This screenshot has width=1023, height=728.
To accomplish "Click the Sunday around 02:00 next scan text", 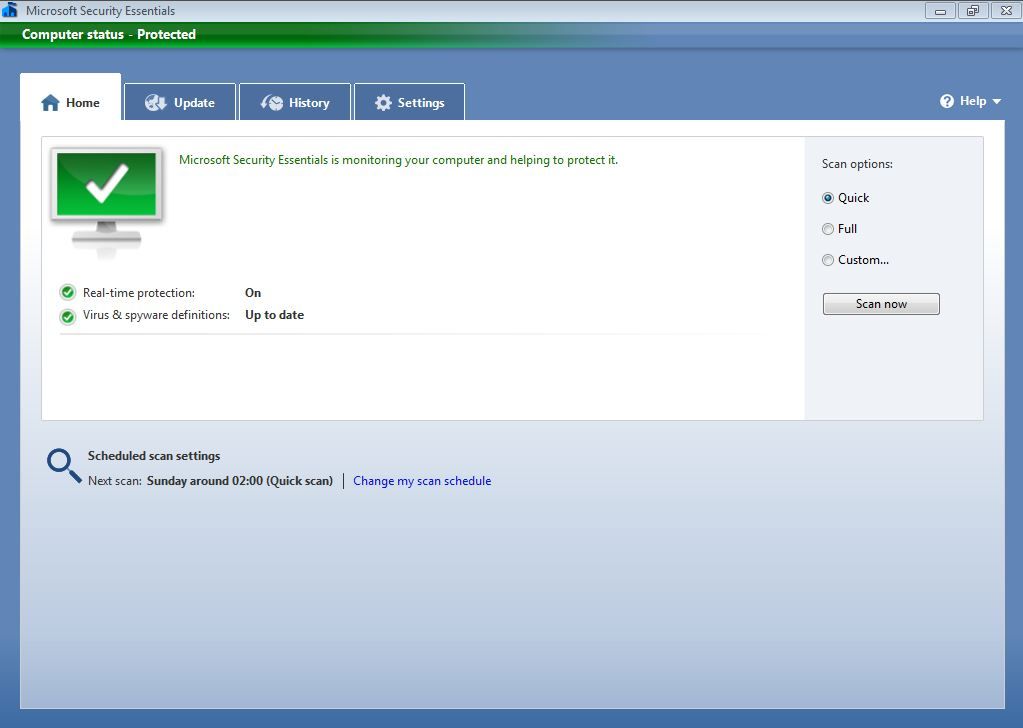I will [239, 481].
